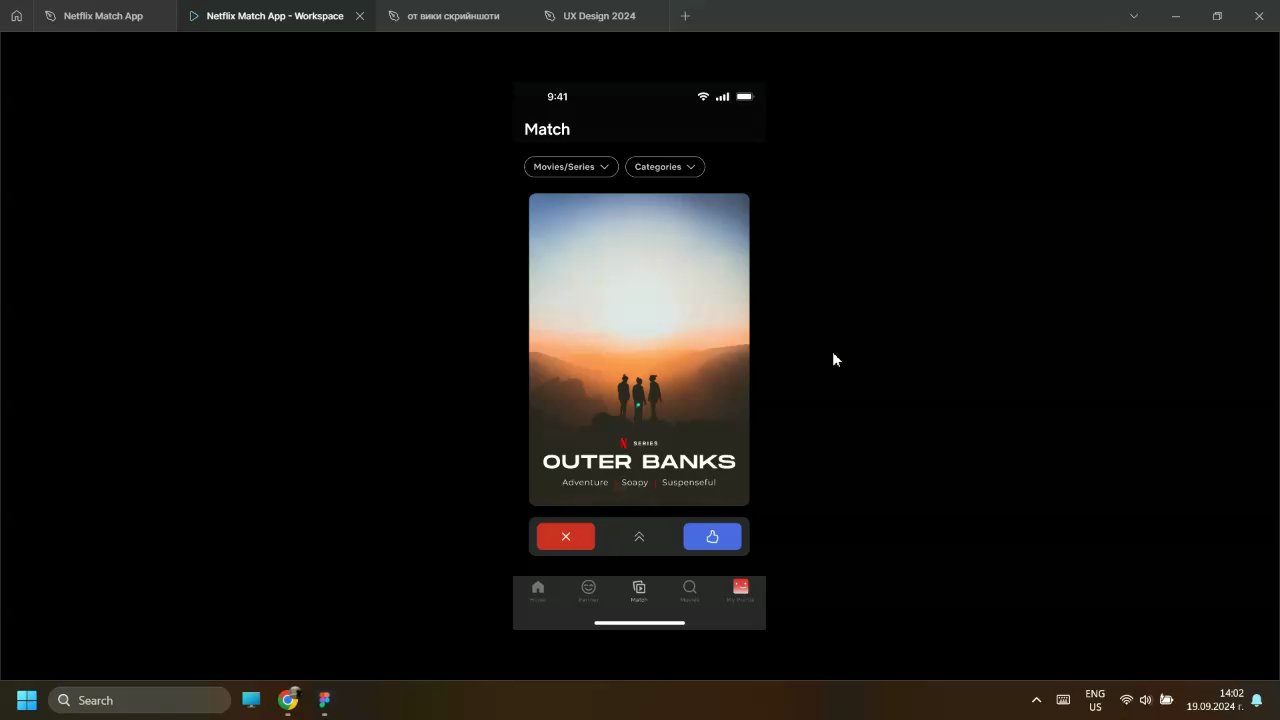Click the OUTER BANKS title text

pos(639,461)
